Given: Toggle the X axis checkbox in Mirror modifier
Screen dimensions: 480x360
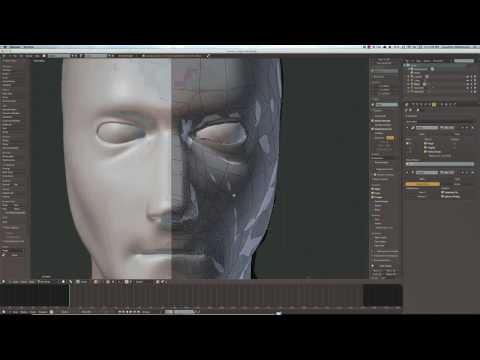Looking at the screenshot, I should 407,143.
